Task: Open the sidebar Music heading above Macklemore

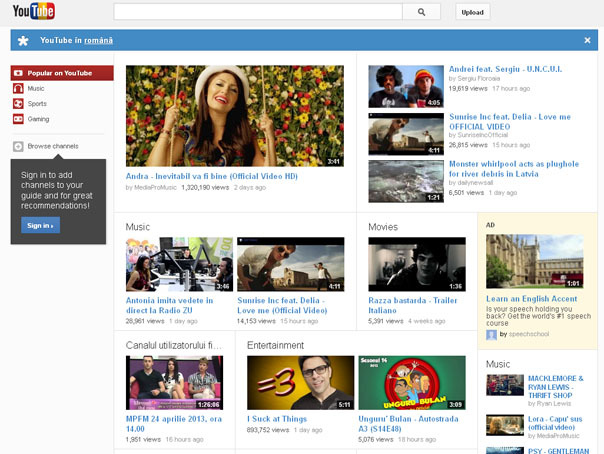Action: point(498,364)
